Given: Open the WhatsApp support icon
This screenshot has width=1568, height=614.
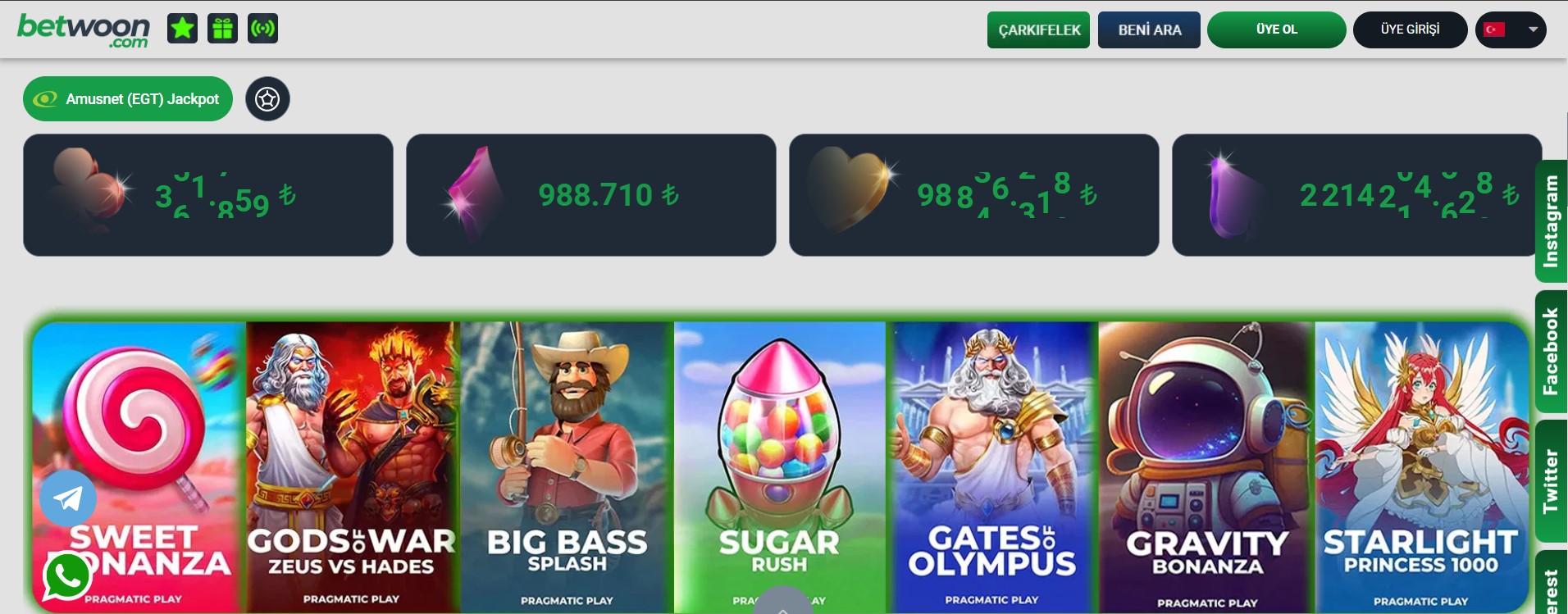Looking at the screenshot, I should [66, 577].
